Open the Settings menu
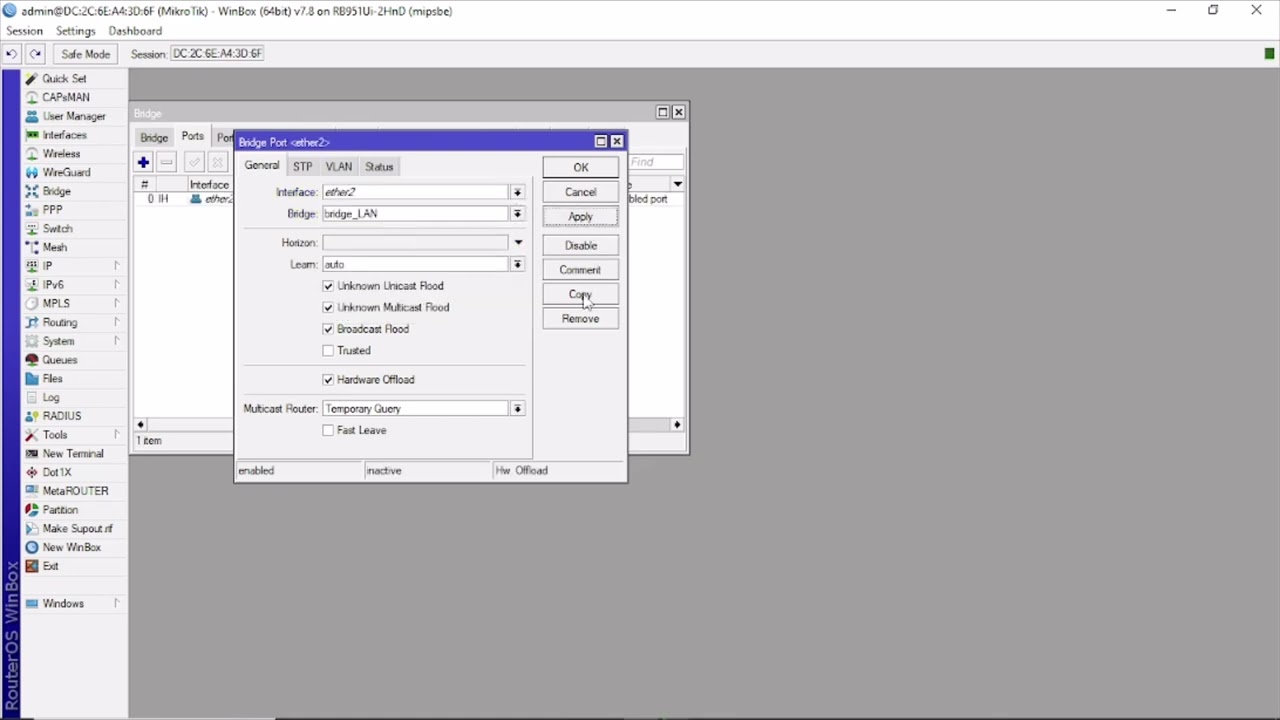The image size is (1280, 720). [x=75, y=31]
